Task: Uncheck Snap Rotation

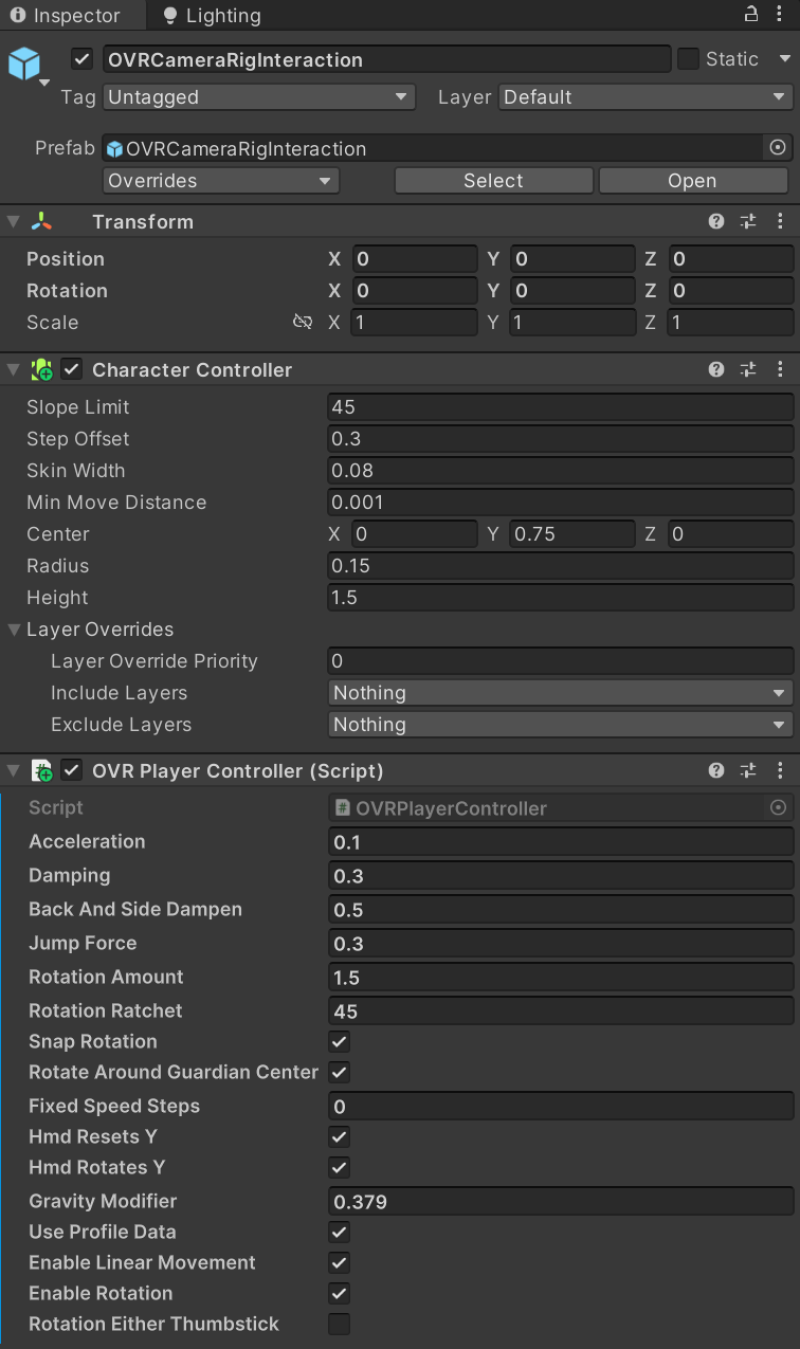Action: pyautogui.click(x=339, y=1041)
